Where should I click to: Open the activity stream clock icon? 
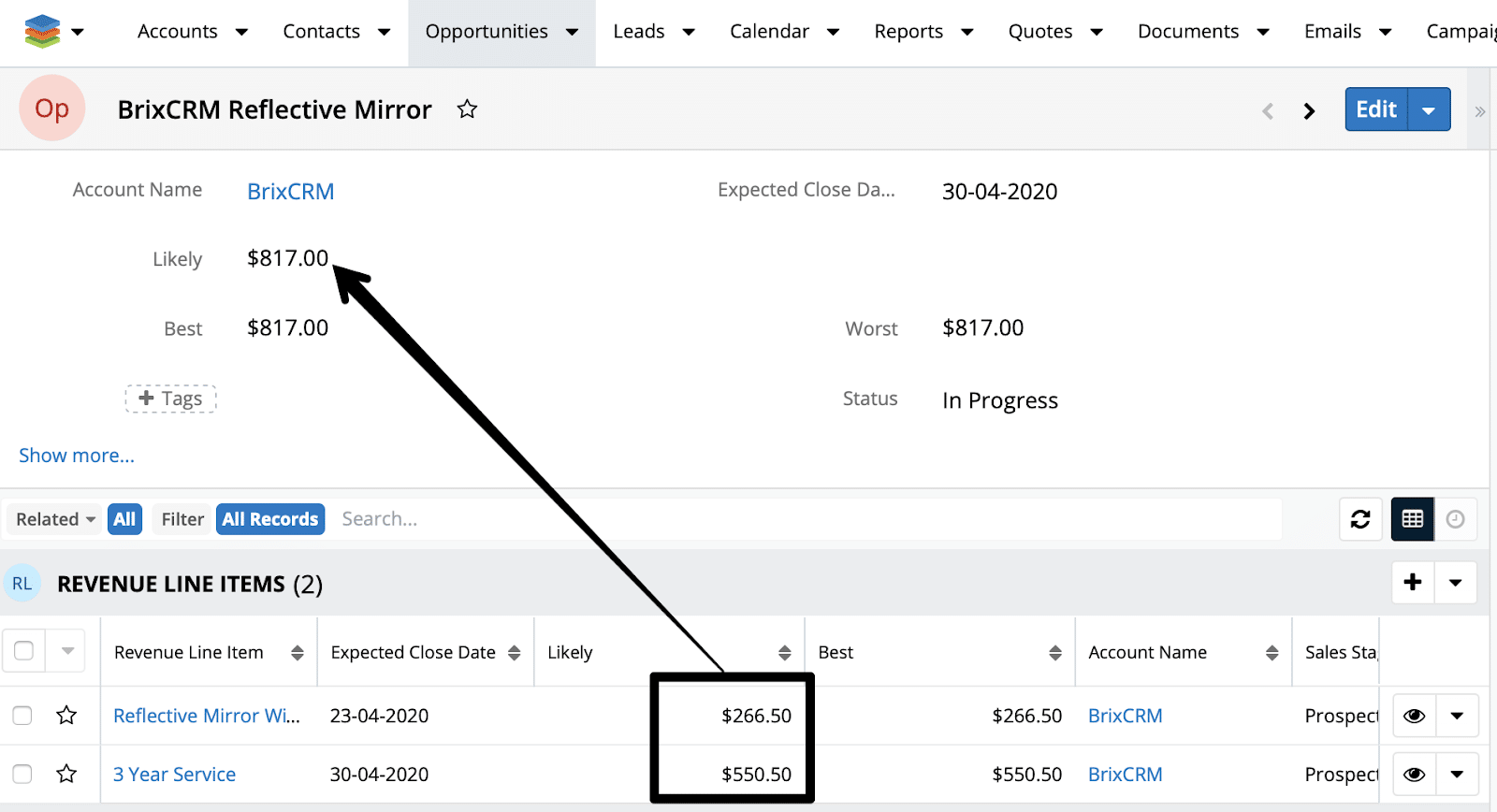pos(1455,519)
